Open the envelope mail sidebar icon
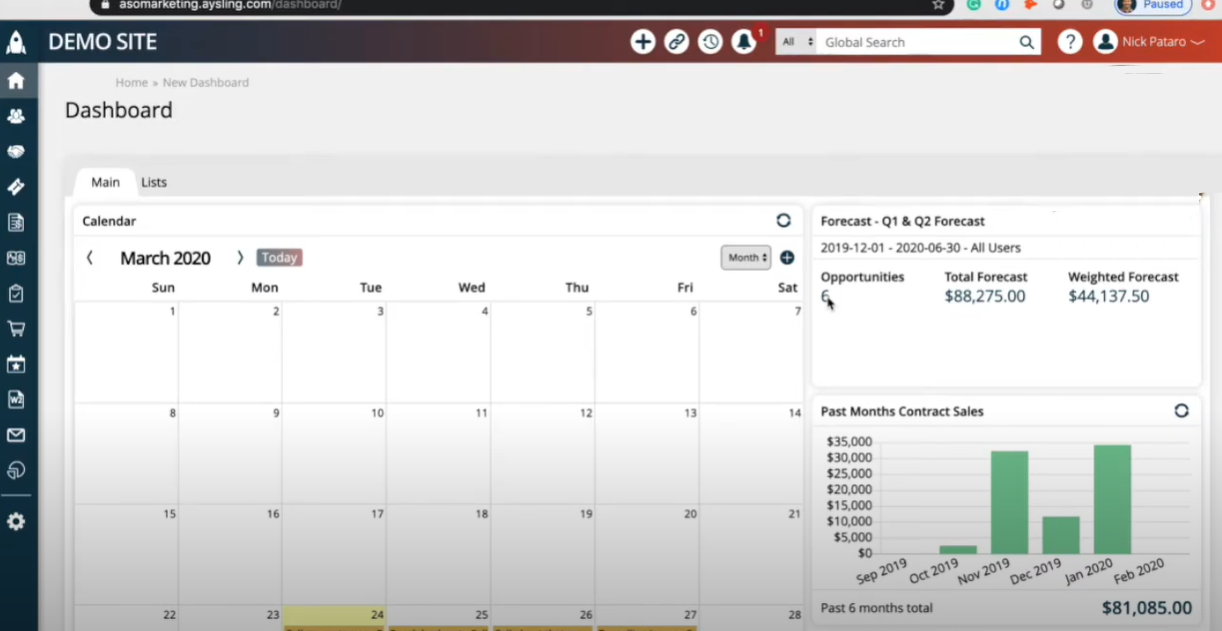This screenshot has width=1222, height=631. point(16,435)
